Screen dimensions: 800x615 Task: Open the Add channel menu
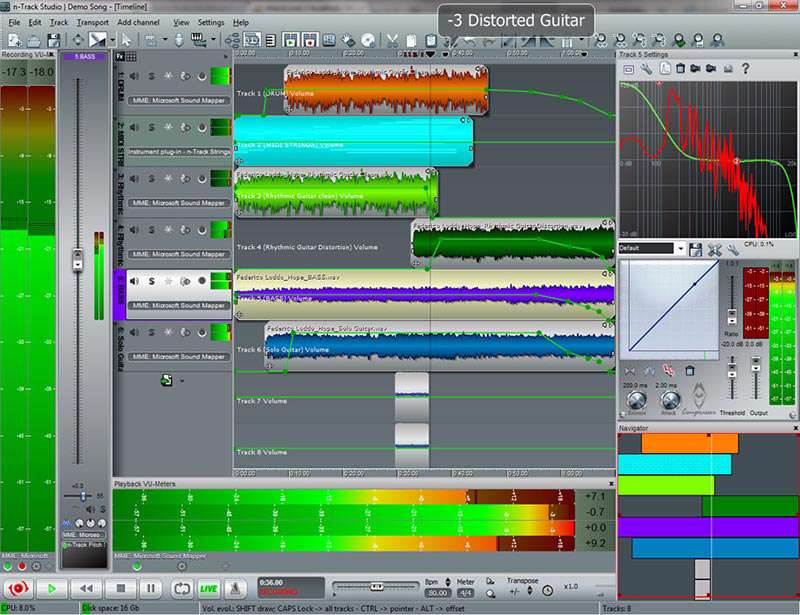138,22
